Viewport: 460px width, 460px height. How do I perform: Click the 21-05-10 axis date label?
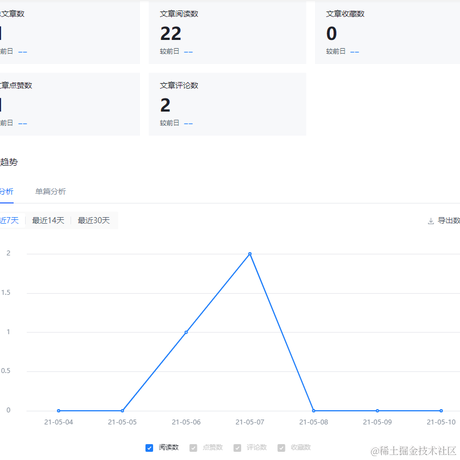[441, 422]
